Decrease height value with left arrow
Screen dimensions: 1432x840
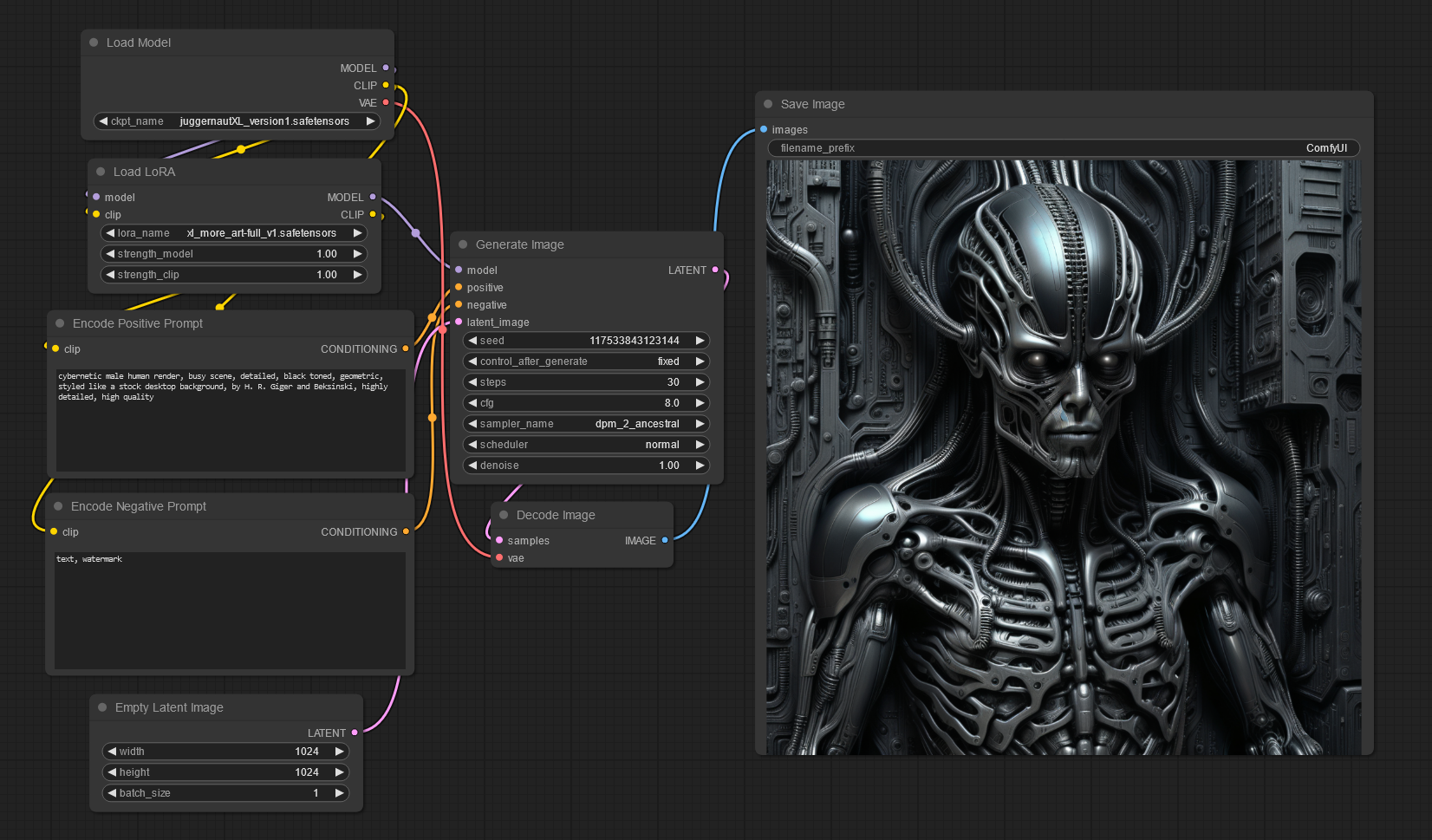112,772
